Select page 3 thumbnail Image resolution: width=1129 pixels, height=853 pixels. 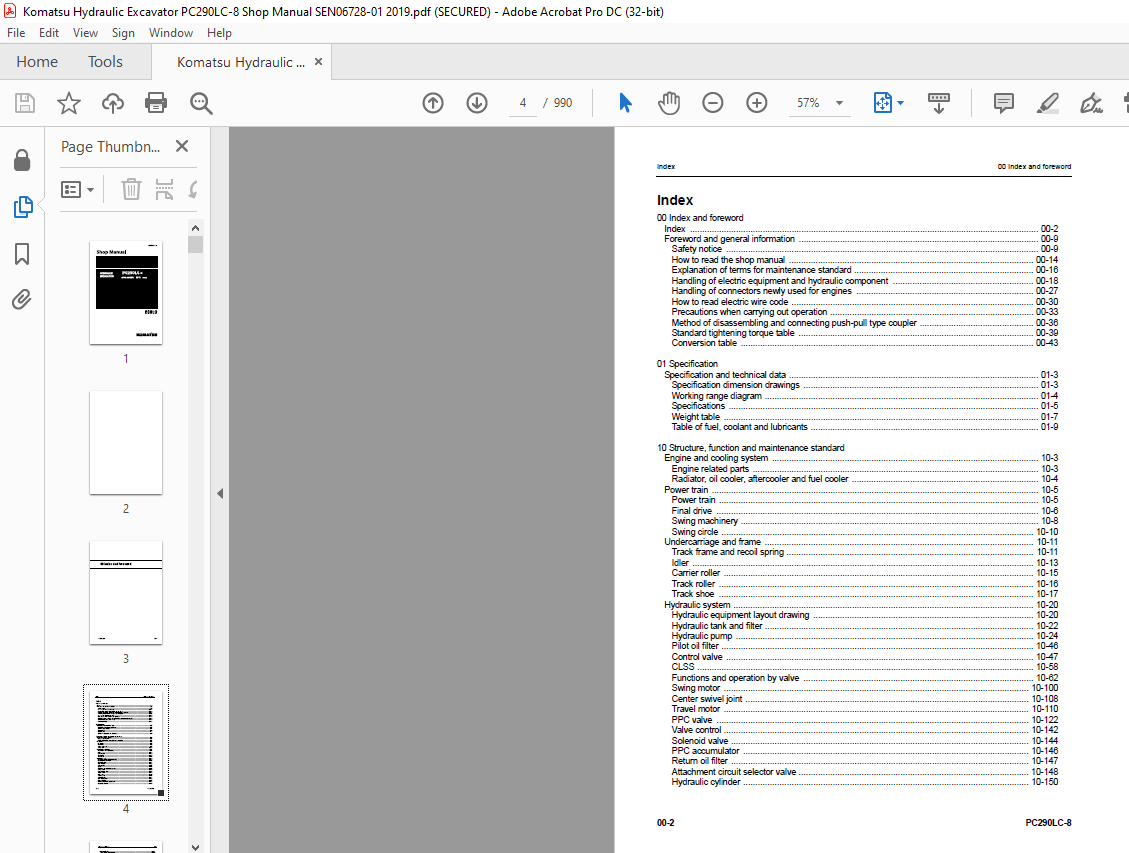[x=126, y=592]
